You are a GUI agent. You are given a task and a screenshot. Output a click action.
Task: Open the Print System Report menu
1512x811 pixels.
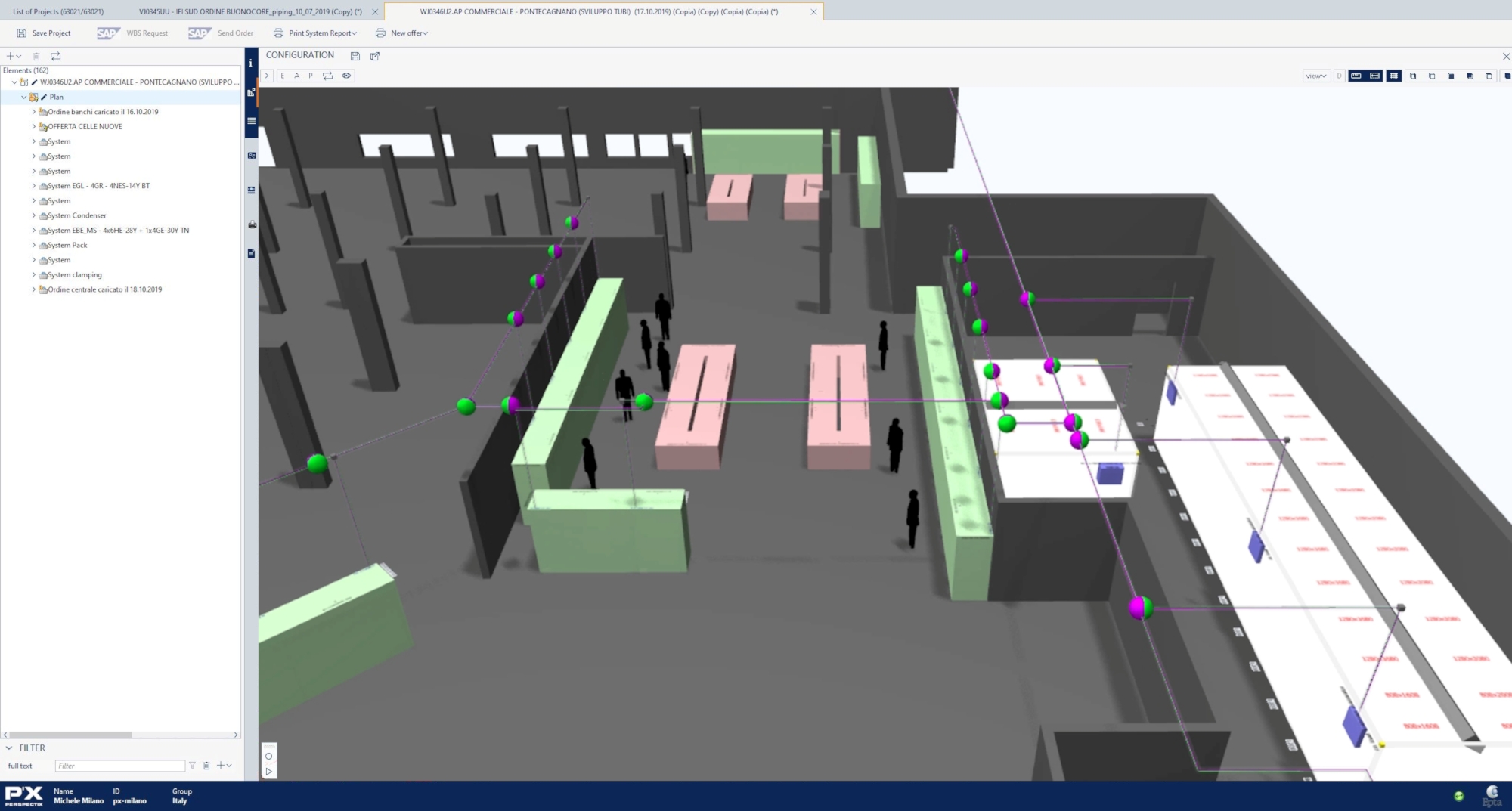pyautogui.click(x=315, y=33)
